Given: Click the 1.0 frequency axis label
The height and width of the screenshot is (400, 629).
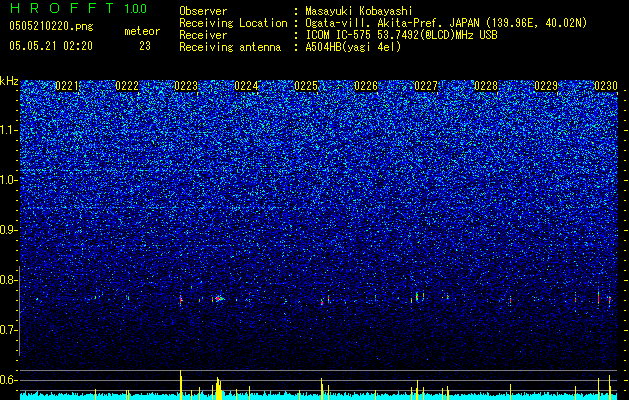Looking at the screenshot, I should coord(8,180).
